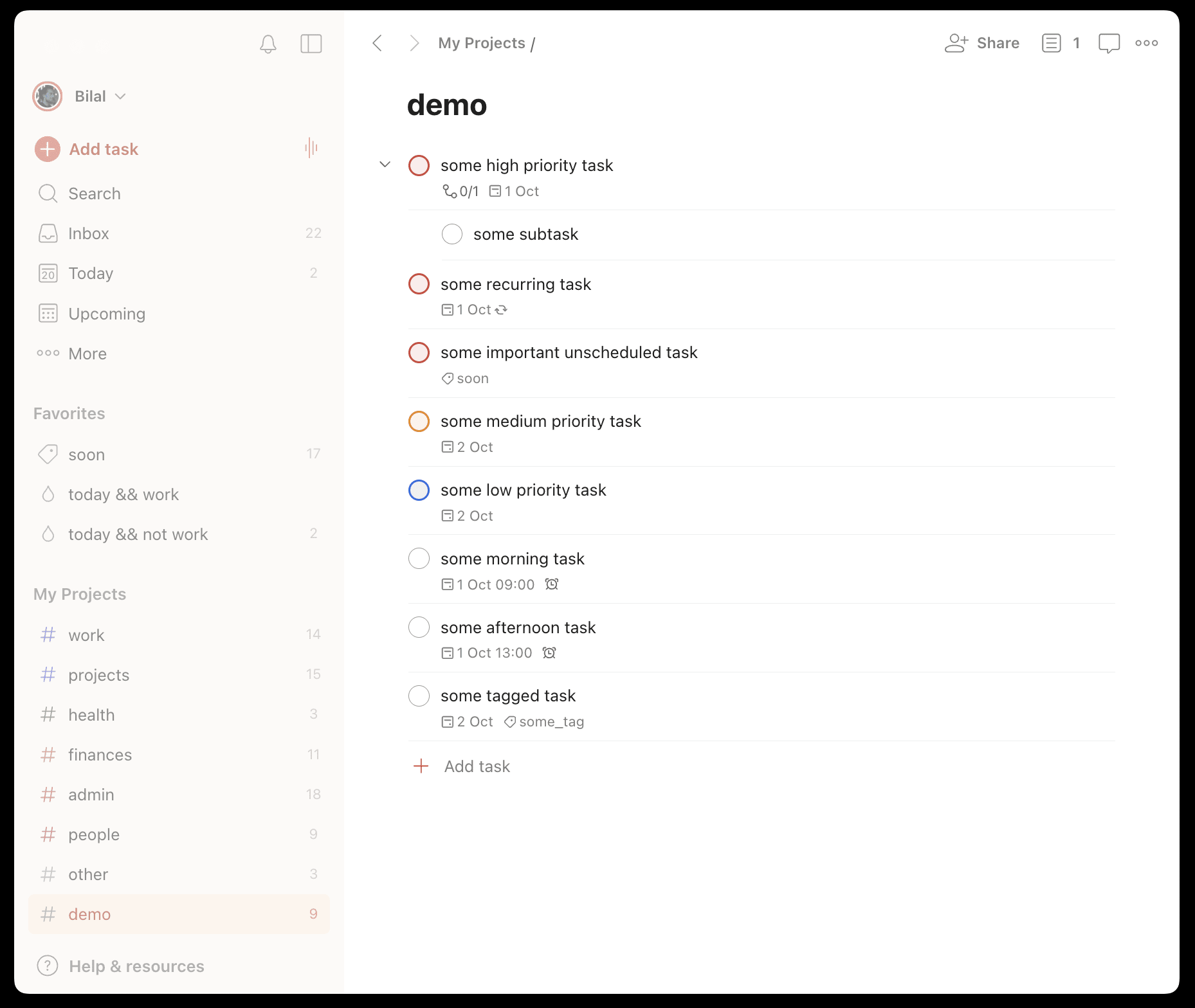Click the voice dictation waveform icon
The image size is (1195, 1008).
click(311, 148)
